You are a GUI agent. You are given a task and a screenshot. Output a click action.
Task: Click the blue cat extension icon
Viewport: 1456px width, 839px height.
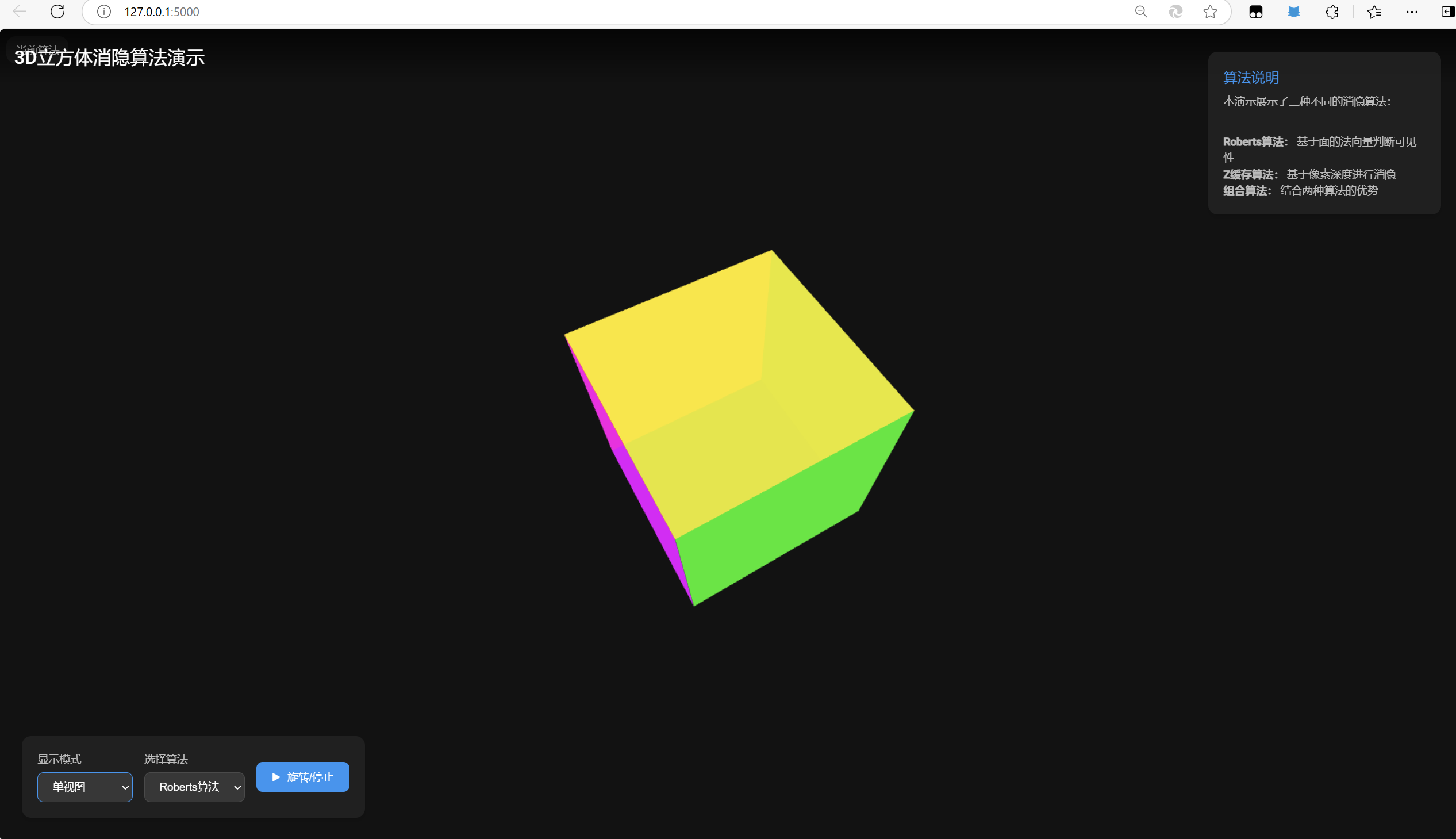click(x=1293, y=12)
